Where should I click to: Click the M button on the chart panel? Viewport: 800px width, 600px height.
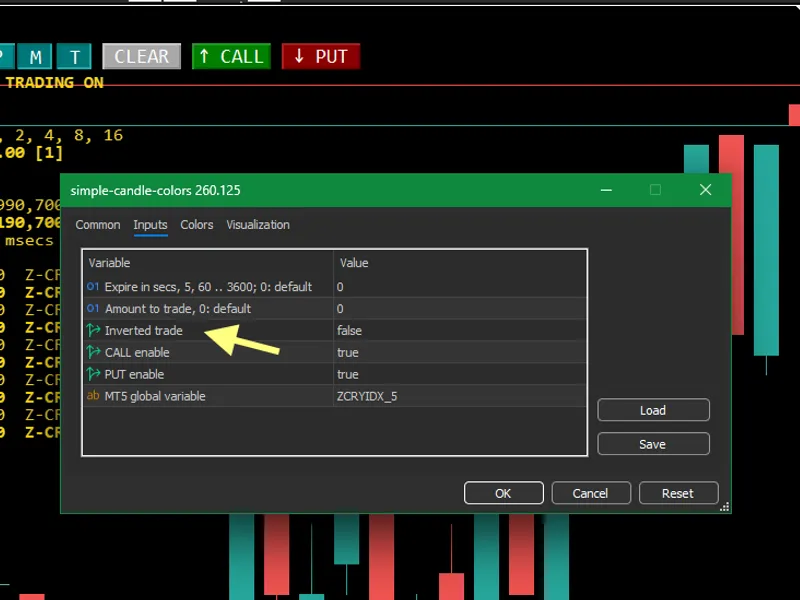[x=35, y=56]
